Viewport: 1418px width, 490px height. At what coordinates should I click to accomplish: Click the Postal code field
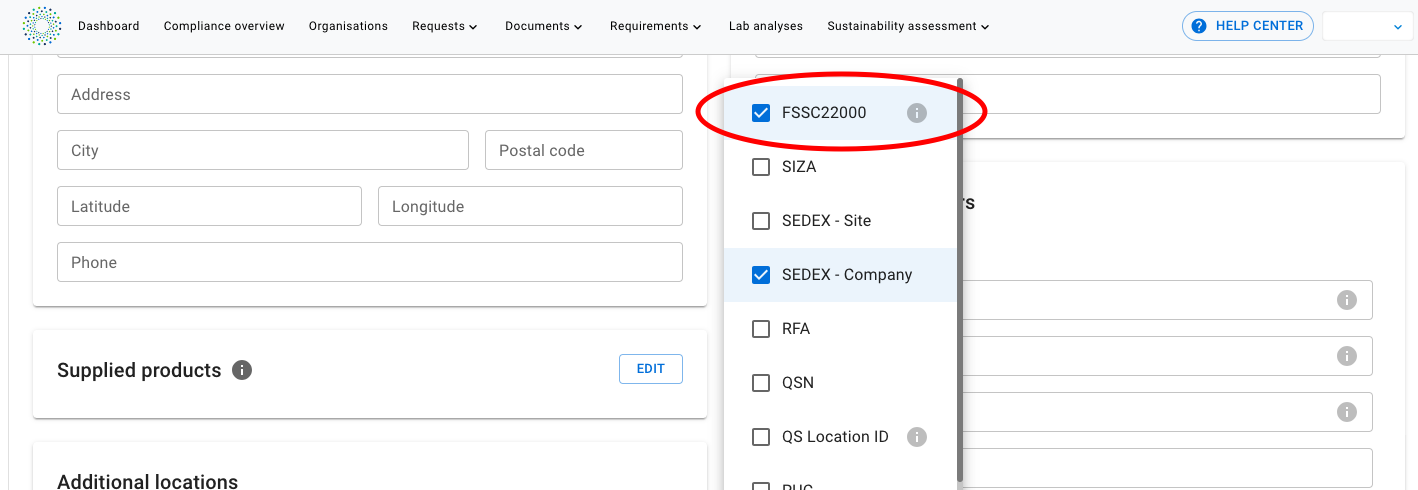coord(584,150)
